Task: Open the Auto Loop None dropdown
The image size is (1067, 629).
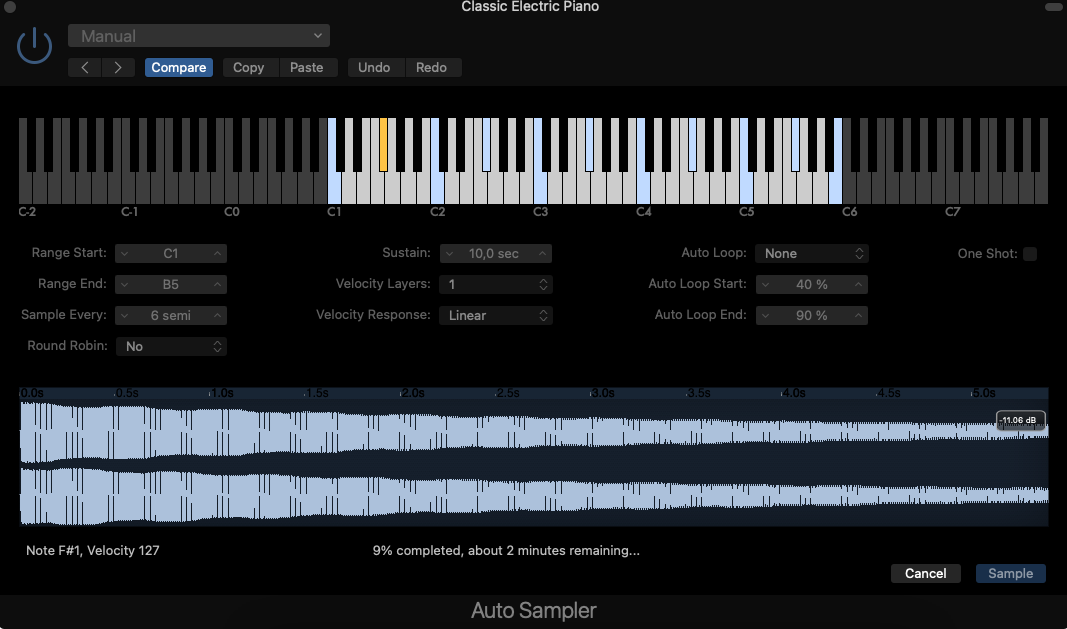Action: click(x=812, y=253)
